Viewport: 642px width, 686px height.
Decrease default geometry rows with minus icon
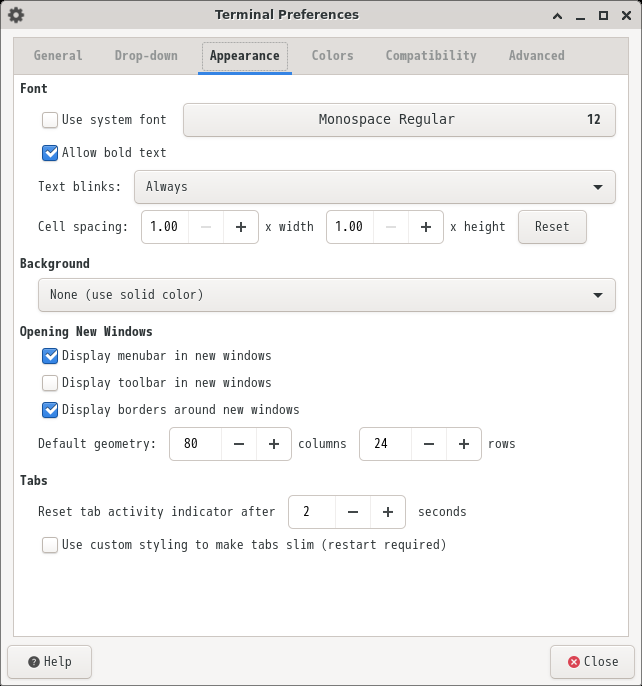(x=429, y=444)
